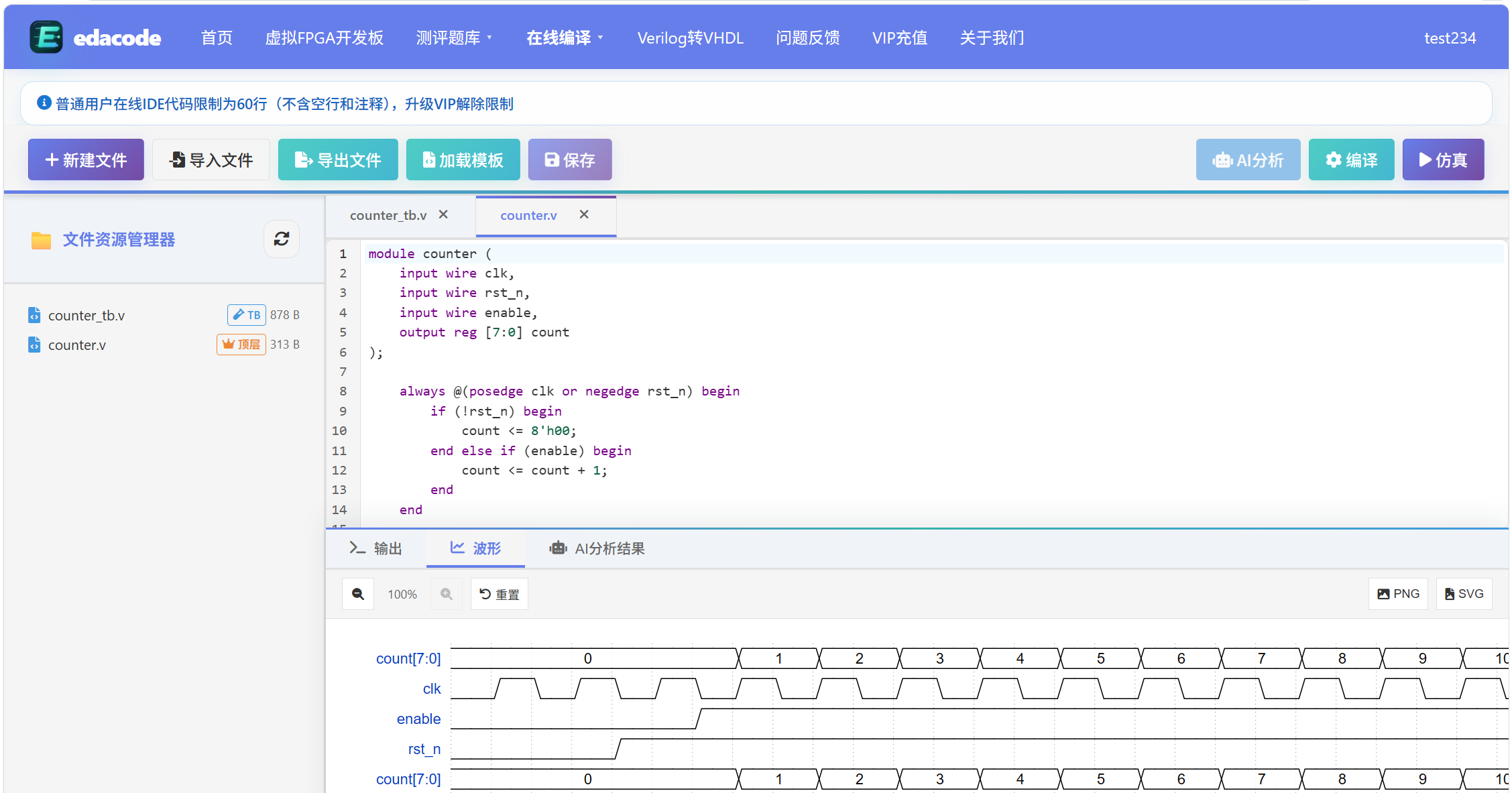Click the info icon in the notice banner
Screen dimensions: 1512x793
pos(44,103)
